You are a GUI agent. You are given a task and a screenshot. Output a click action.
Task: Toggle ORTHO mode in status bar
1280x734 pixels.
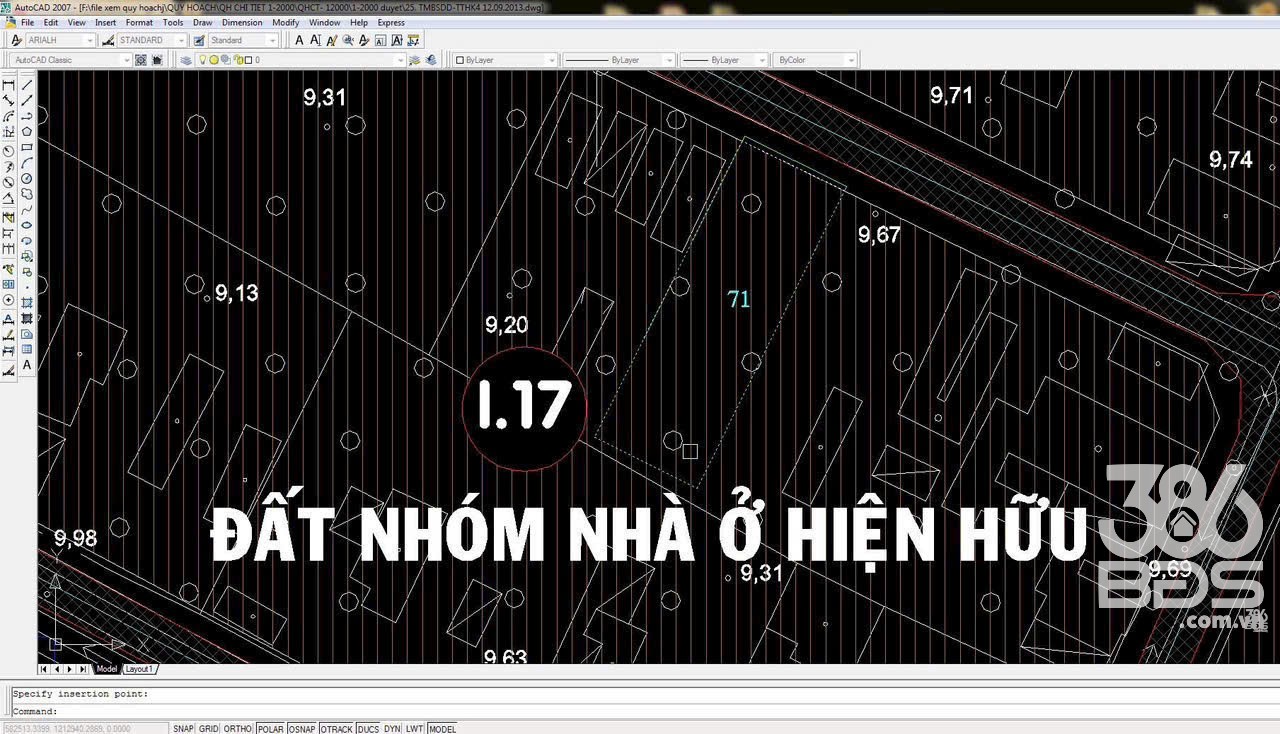coord(237,729)
